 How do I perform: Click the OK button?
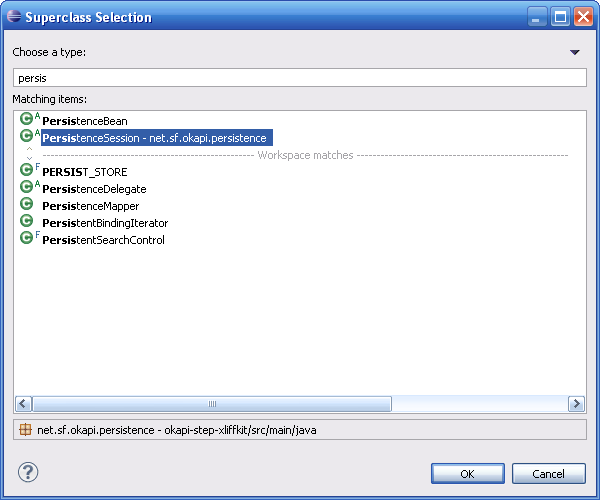(468, 474)
